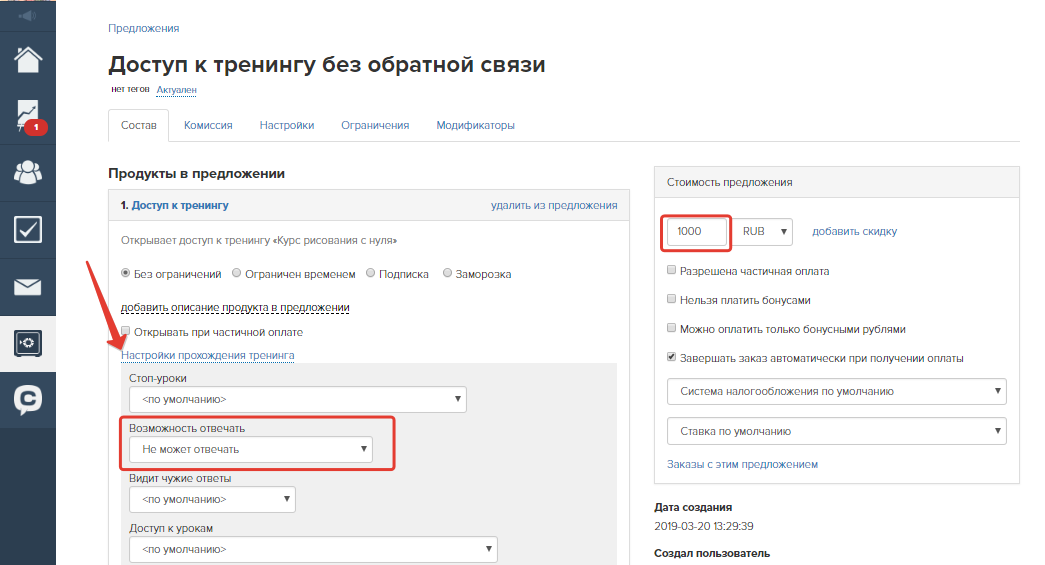
Task: Open the chat bubble icon in sidebar
Action: click(28, 400)
